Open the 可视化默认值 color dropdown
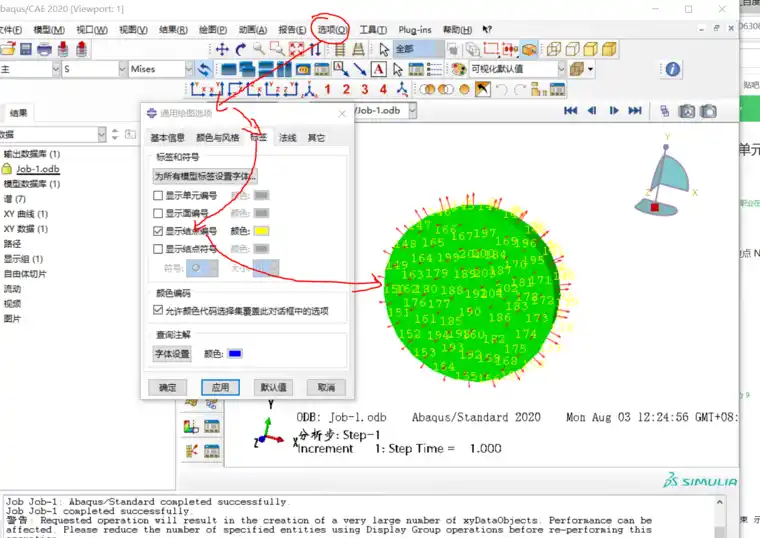This screenshot has width=760, height=538. 561,69
